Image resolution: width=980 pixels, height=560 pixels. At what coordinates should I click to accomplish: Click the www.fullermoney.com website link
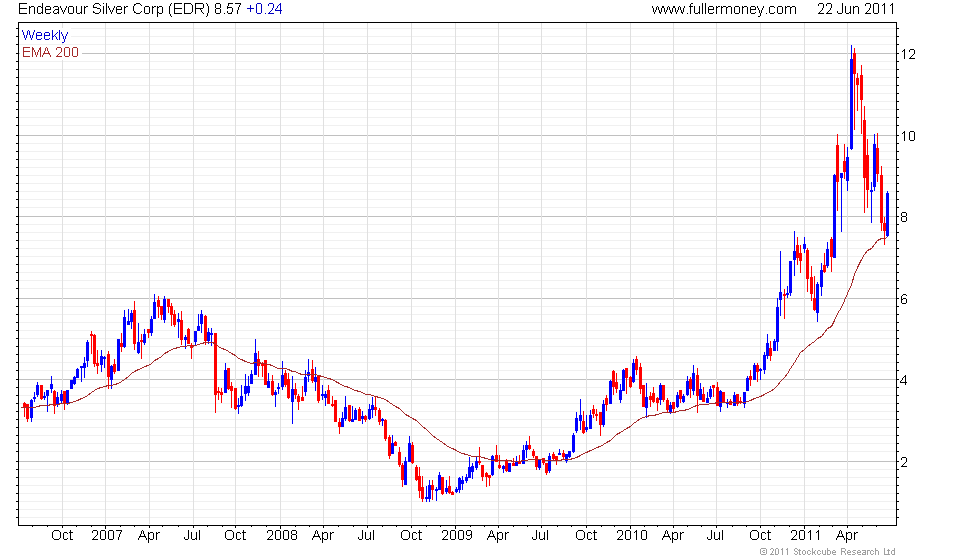pyautogui.click(x=723, y=9)
